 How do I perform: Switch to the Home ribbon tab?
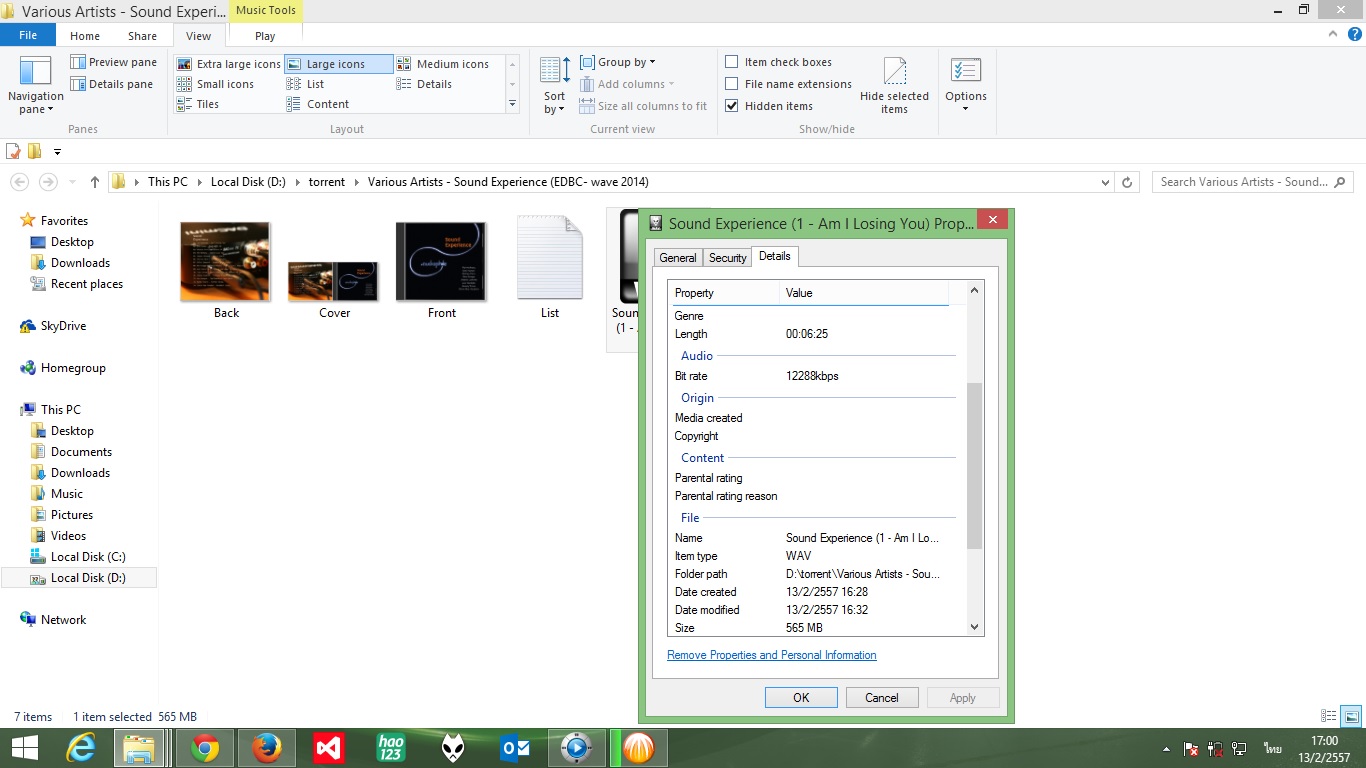tap(85, 36)
